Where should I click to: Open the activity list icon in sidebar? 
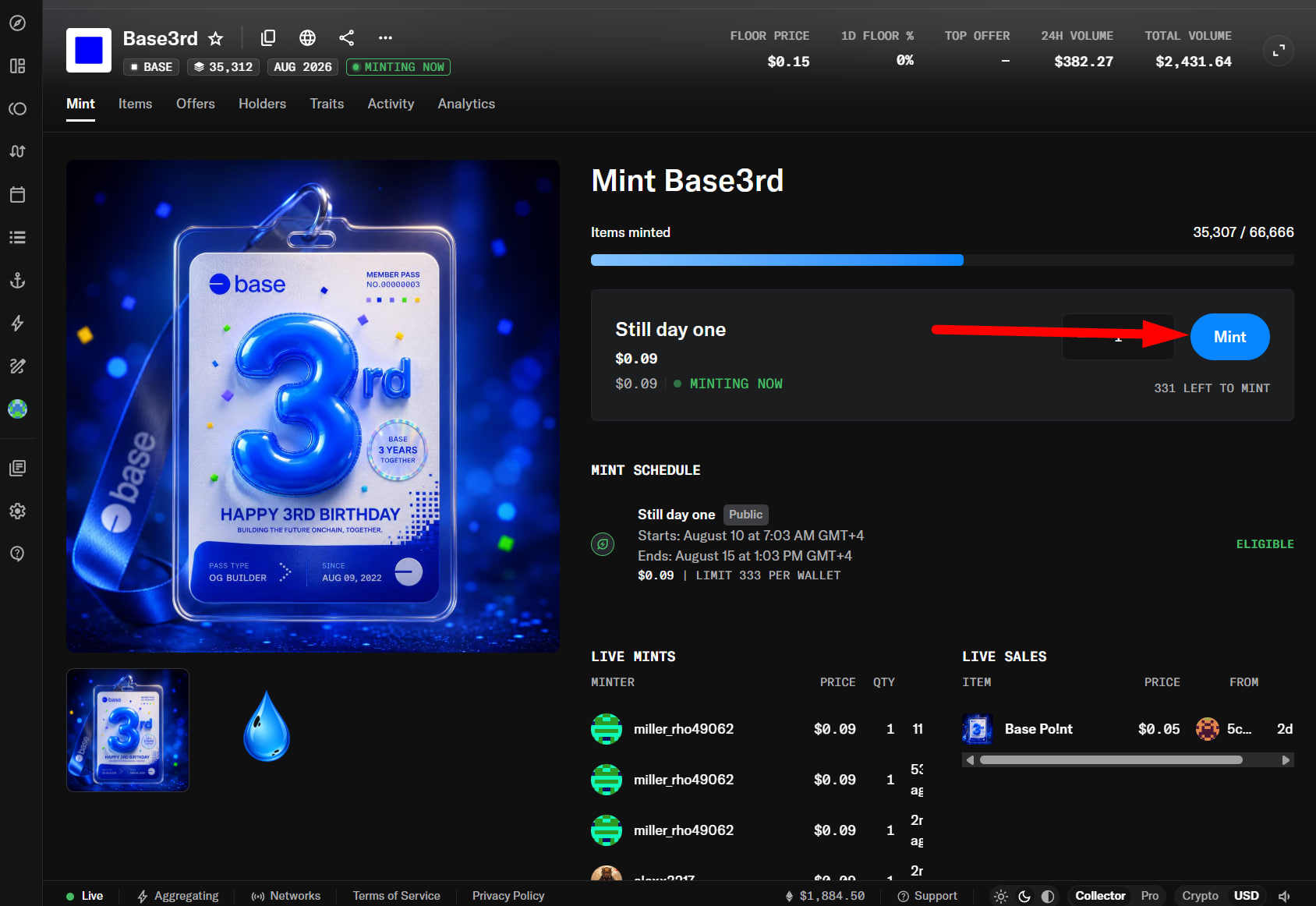click(x=17, y=237)
